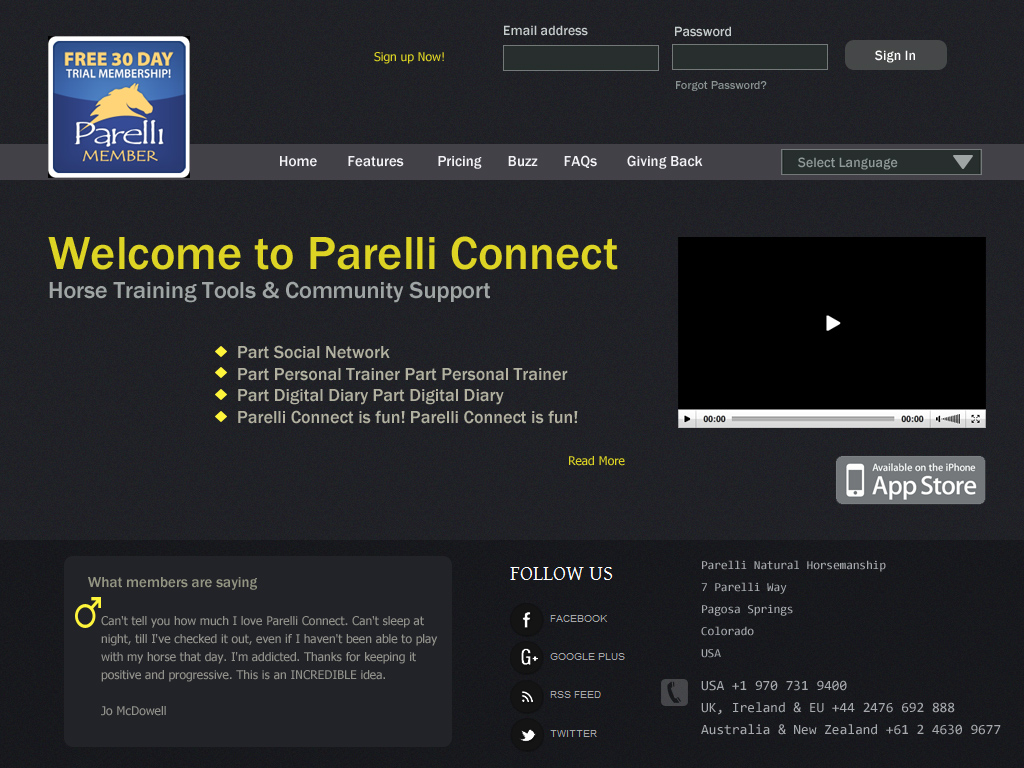Click the language dropdown arrow
Image resolution: width=1024 pixels, height=768 pixels.
click(x=963, y=161)
